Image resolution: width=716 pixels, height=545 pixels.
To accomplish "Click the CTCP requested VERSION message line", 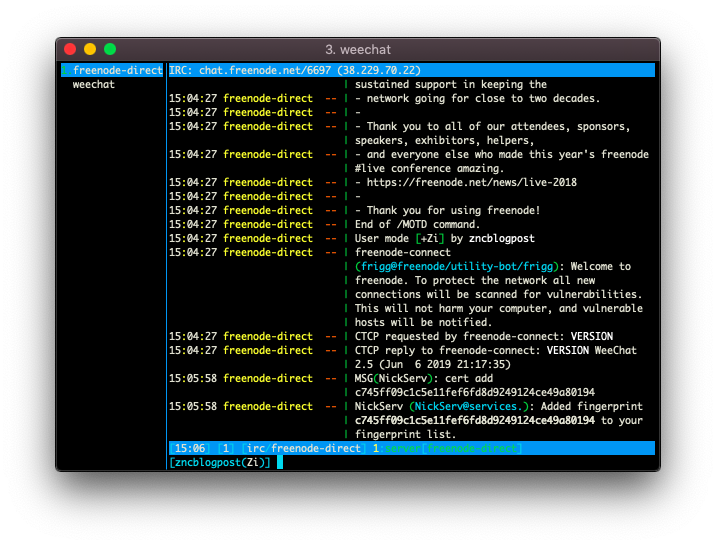I will click(x=484, y=336).
